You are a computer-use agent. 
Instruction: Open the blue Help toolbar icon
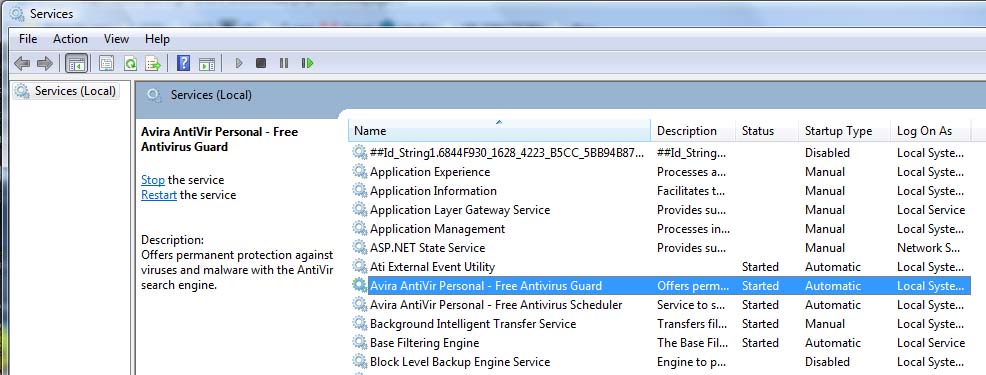[183, 63]
